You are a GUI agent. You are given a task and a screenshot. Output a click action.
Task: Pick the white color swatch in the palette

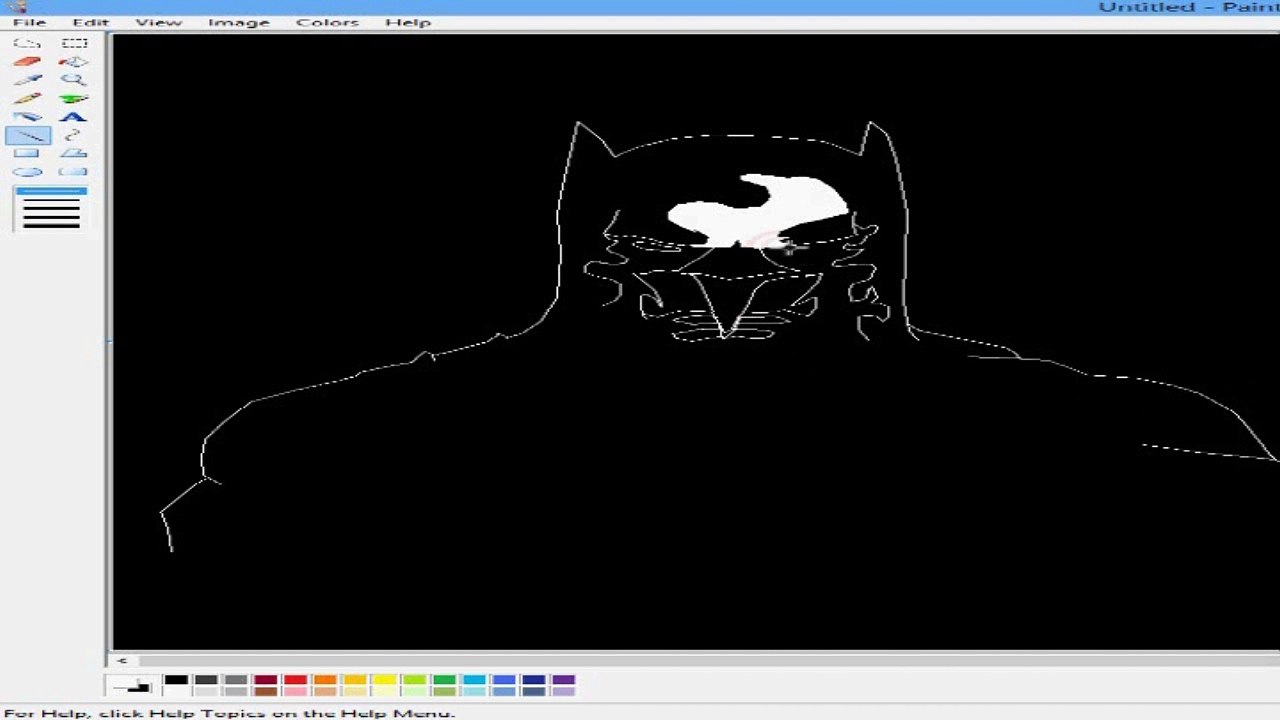[176, 691]
